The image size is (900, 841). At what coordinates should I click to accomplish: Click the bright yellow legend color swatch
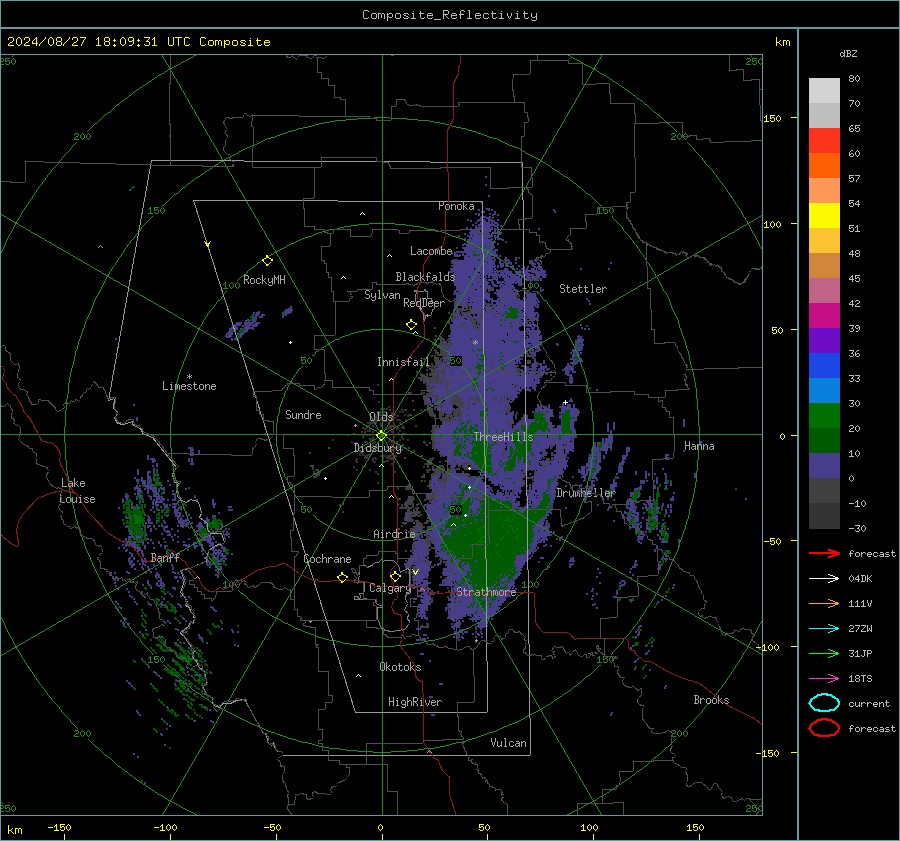(824, 216)
